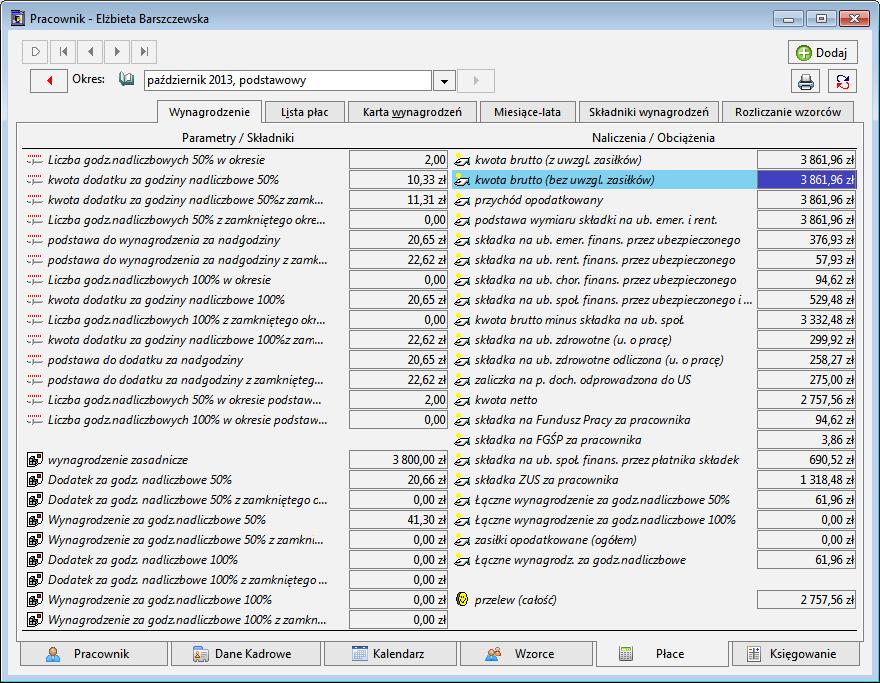The height and width of the screenshot is (683, 880).
Task: Select row kwota dodatku za godziny nadliczbowe 50%
Action: coord(236,180)
